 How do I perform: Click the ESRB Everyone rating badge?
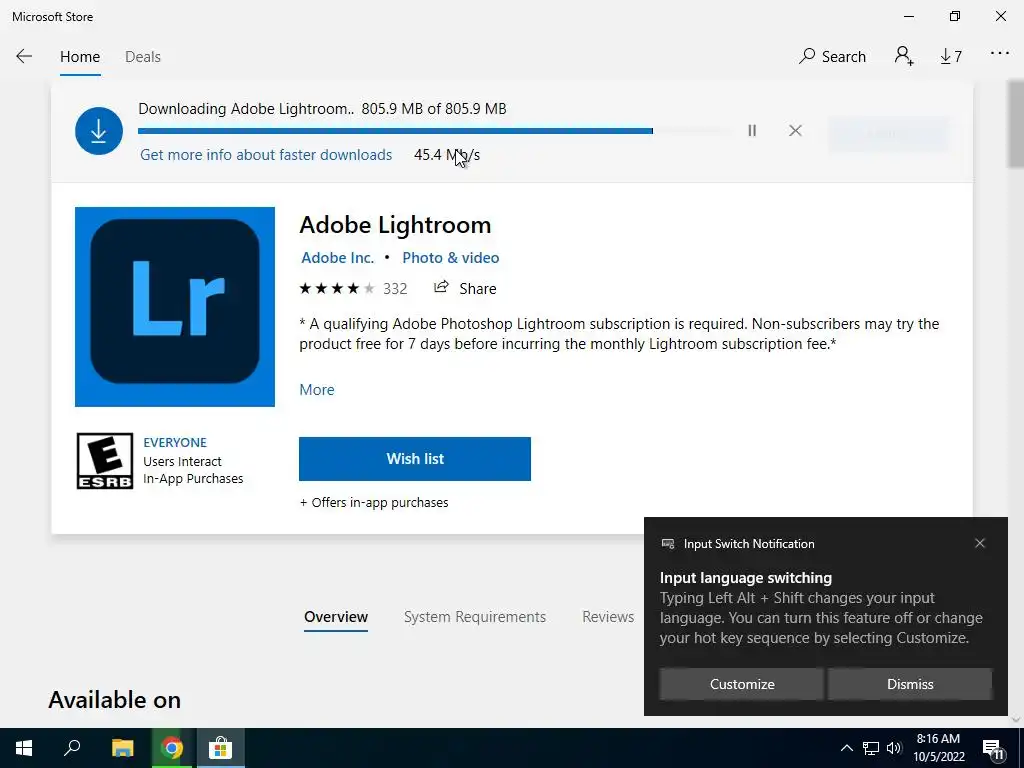104,461
